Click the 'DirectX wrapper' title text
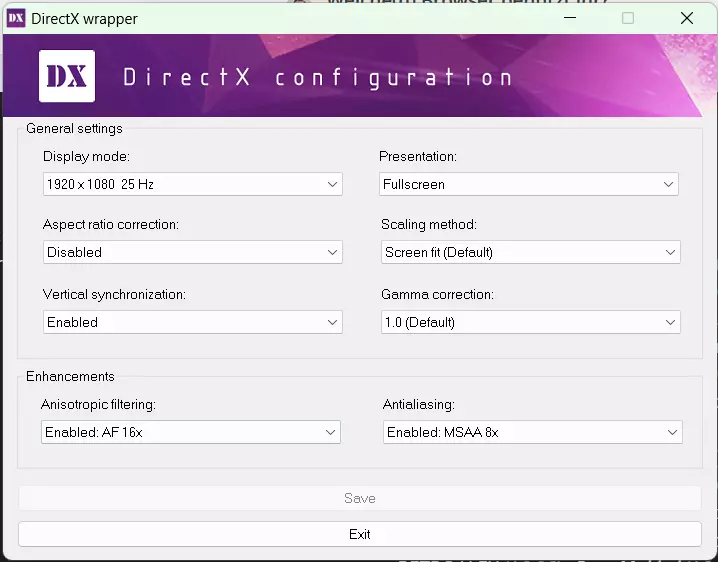The image size is (718, 562). click(x=84, y=19)
